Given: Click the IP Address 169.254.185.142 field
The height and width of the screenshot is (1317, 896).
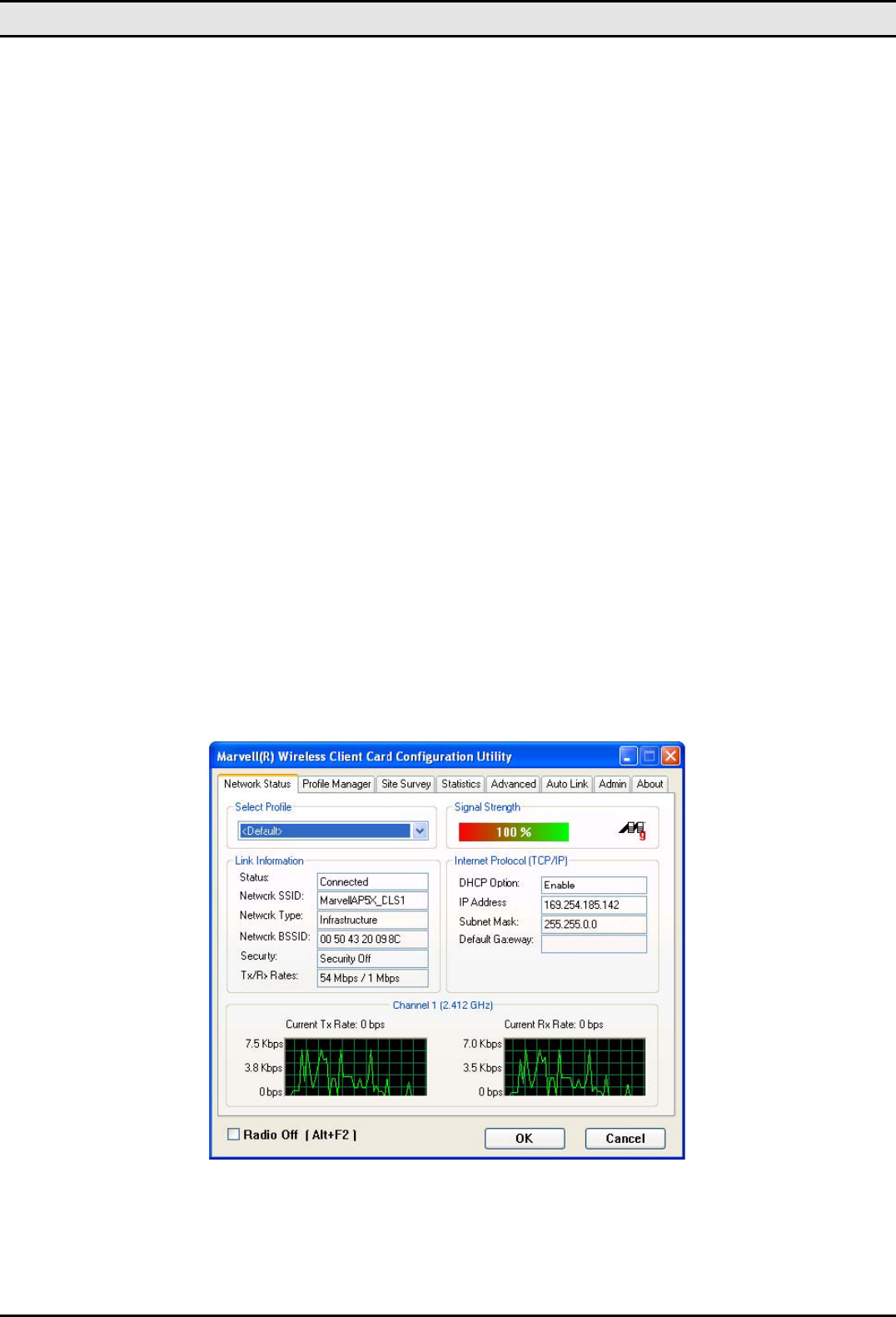Looking at the screenshot, I should click(x=594, y=905).
